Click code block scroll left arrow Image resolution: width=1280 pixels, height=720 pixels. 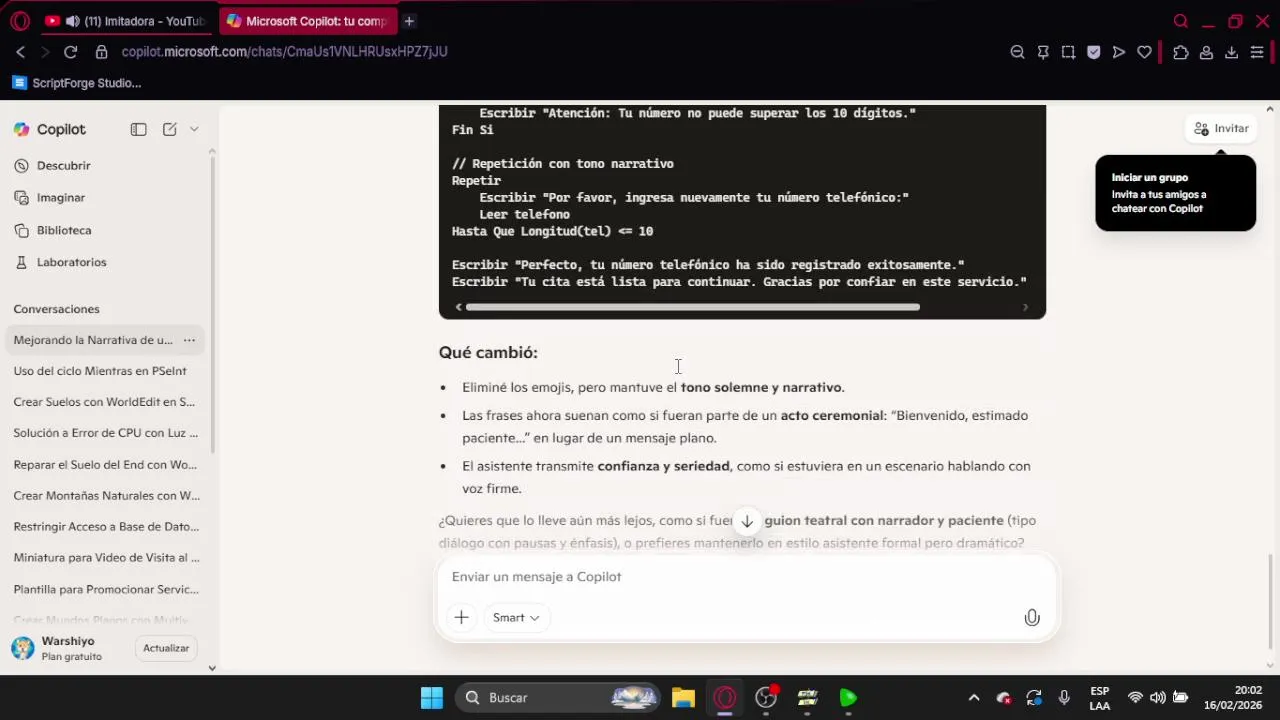pos(458,307)
